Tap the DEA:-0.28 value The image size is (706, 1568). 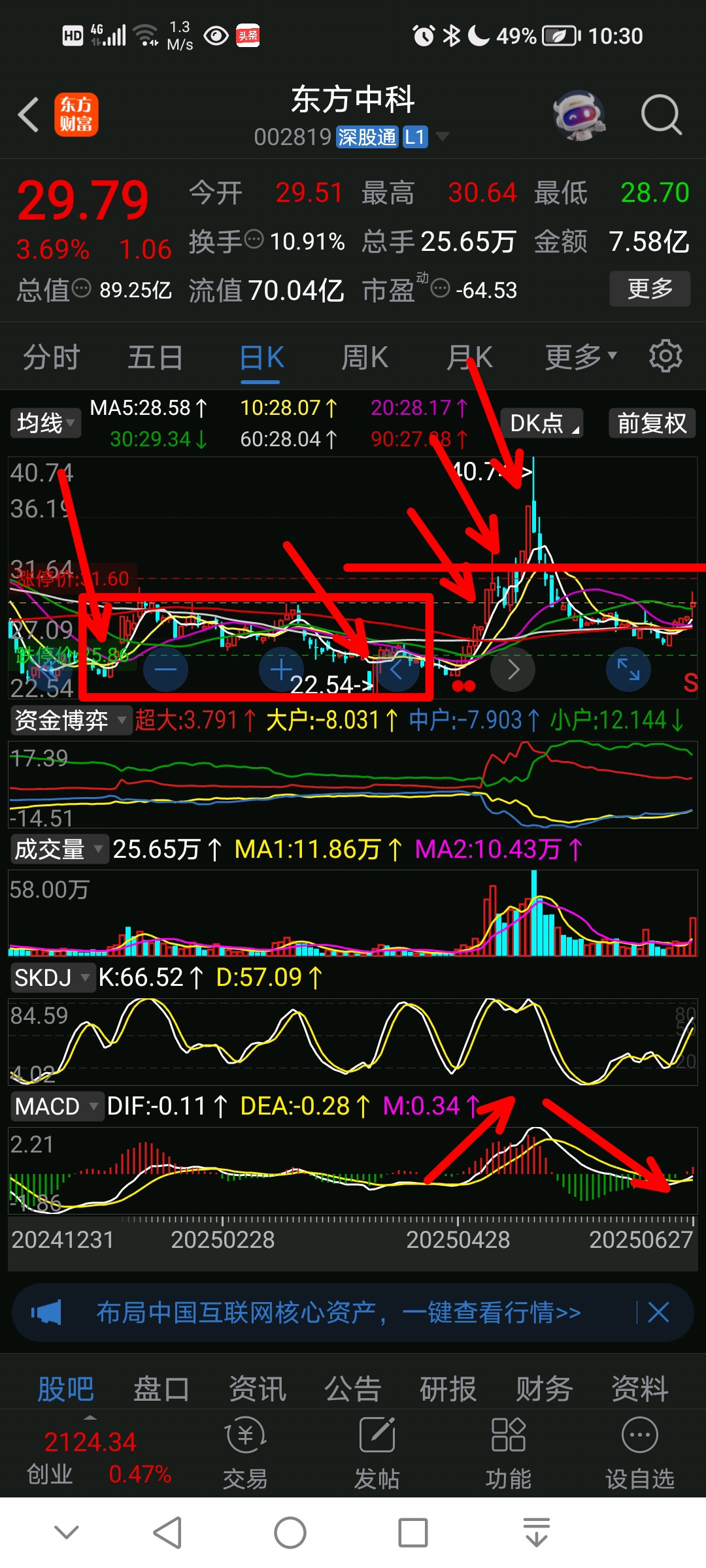(305, 1106)
